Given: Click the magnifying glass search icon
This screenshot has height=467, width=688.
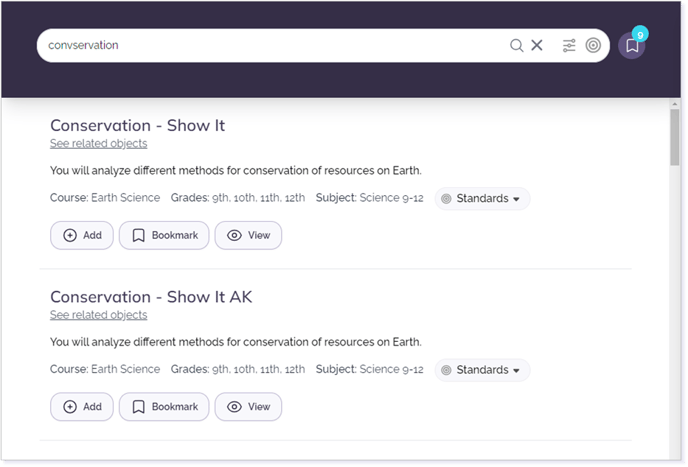Looking at the screenshot, I should point(516,45).
